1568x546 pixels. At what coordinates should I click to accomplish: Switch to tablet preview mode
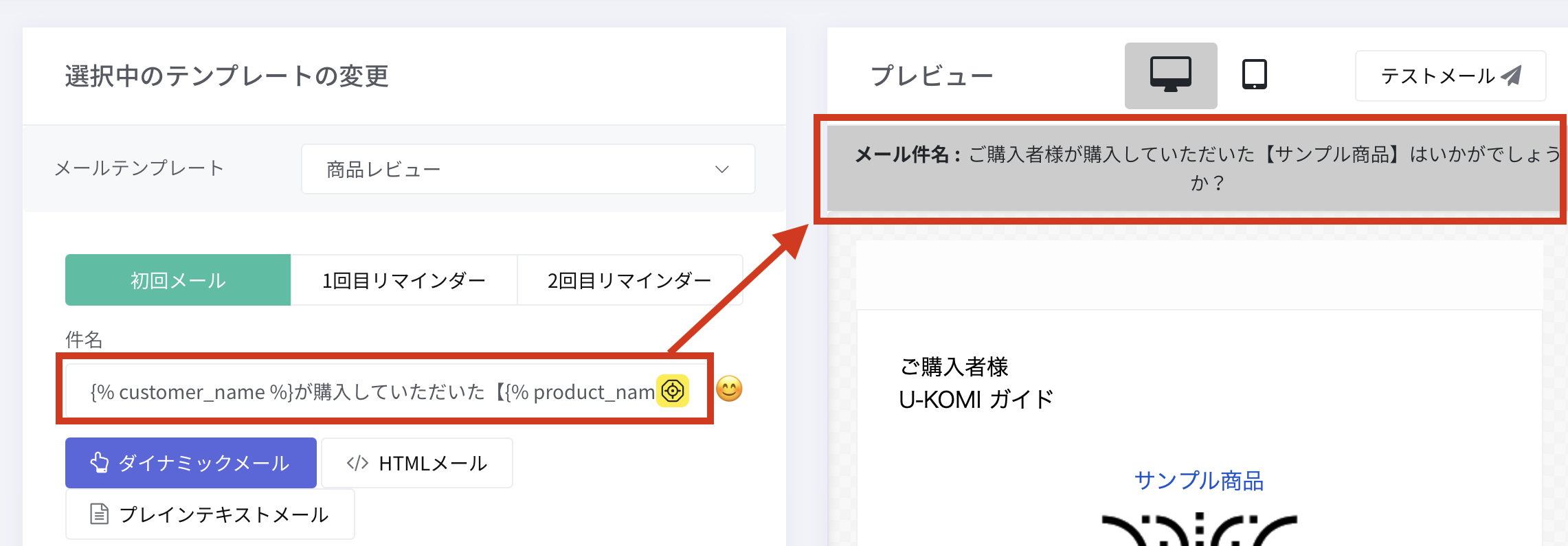click(x=1254, y=75)
